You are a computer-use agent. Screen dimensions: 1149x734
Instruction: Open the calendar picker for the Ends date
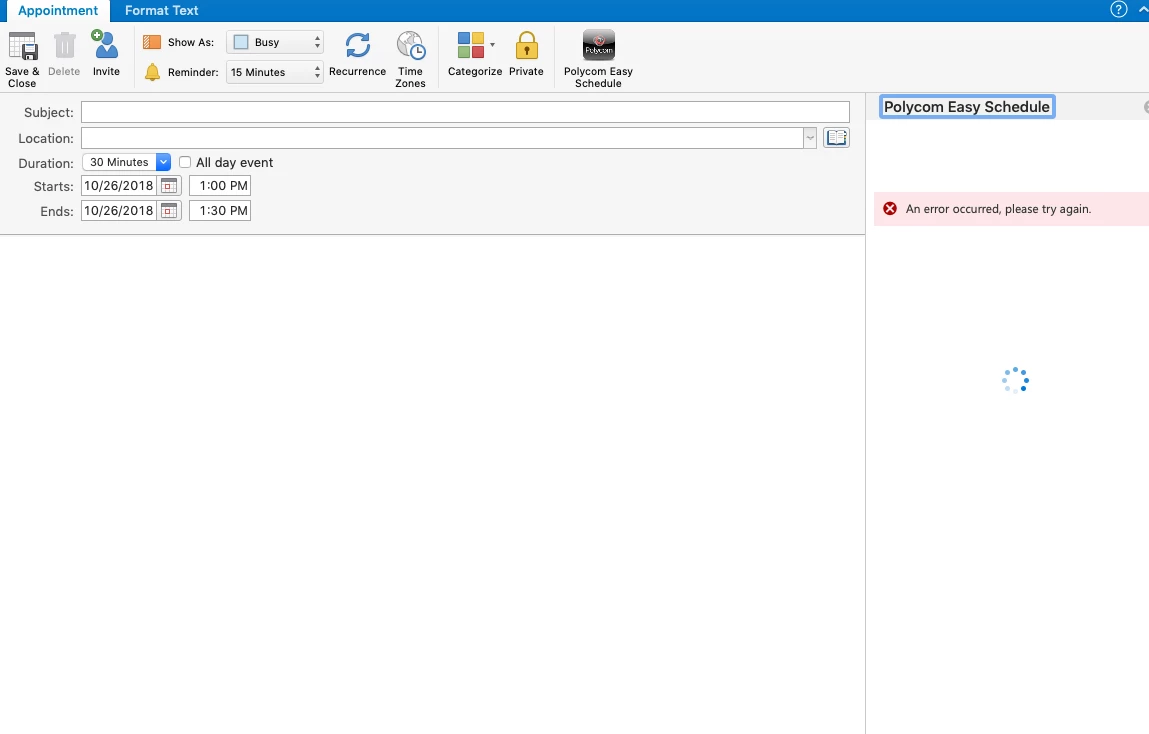coord(169,211)
